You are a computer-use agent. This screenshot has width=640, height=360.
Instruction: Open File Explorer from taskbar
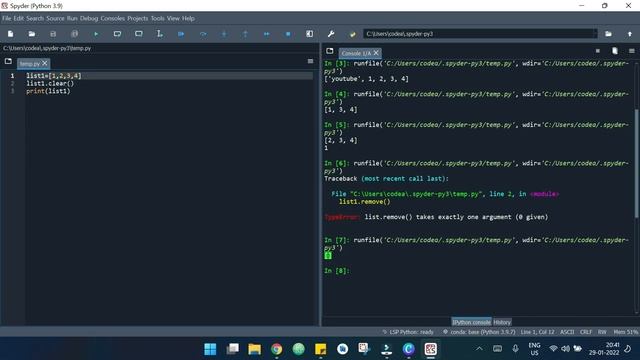[255, 349]
